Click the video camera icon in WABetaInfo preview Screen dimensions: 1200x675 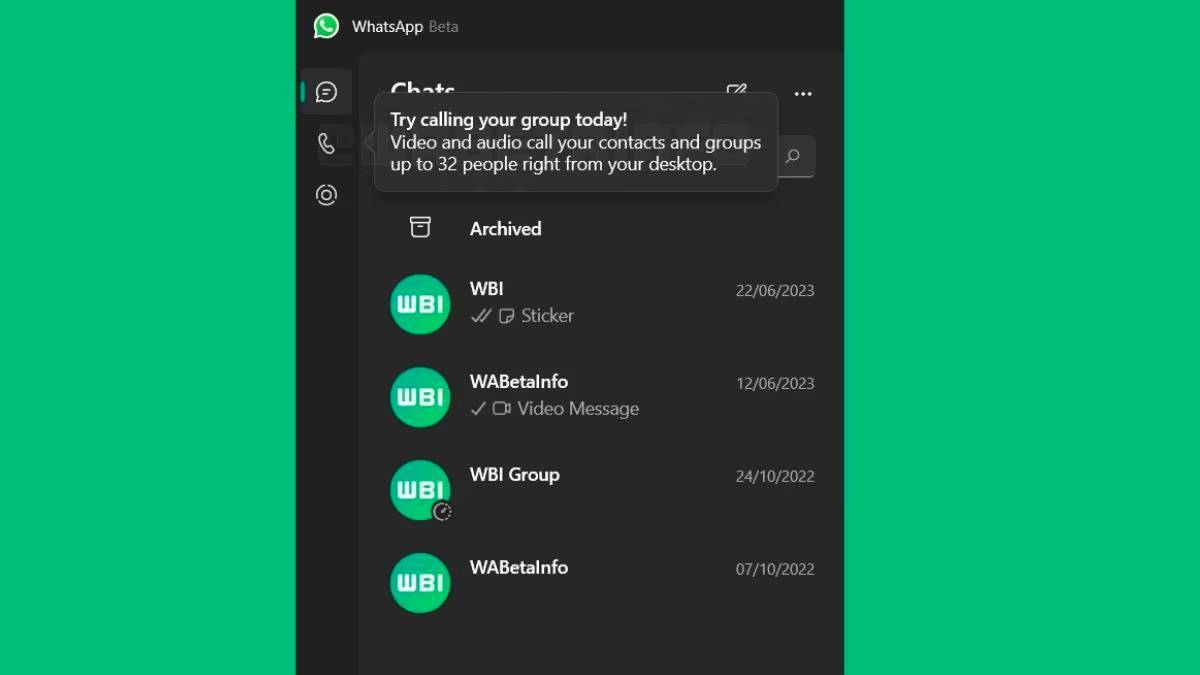[x=502, y=408]
